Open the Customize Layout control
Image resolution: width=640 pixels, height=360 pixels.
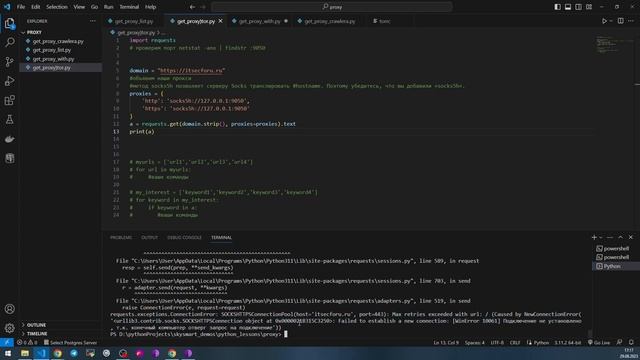[x=589, y=7]
